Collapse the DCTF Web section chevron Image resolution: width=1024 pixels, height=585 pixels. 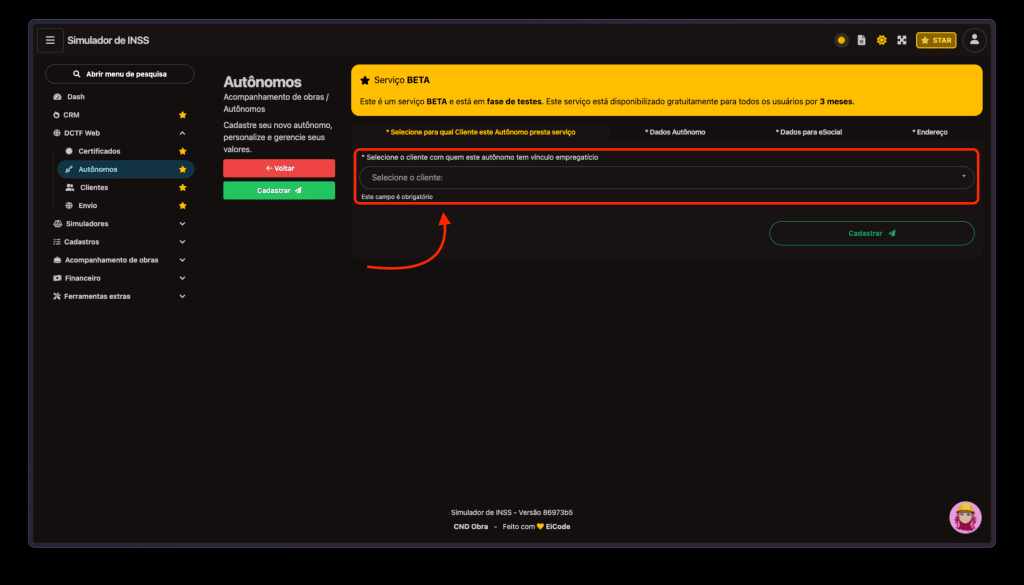coord(182,133)
